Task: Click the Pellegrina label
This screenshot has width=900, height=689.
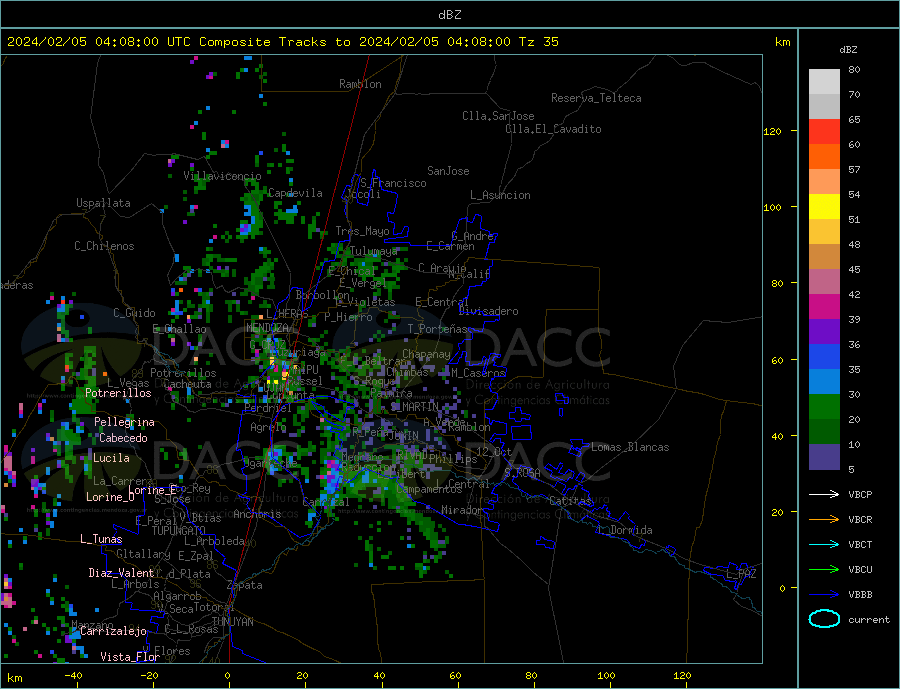Action: pyautogui.click(x=125, y=423)
